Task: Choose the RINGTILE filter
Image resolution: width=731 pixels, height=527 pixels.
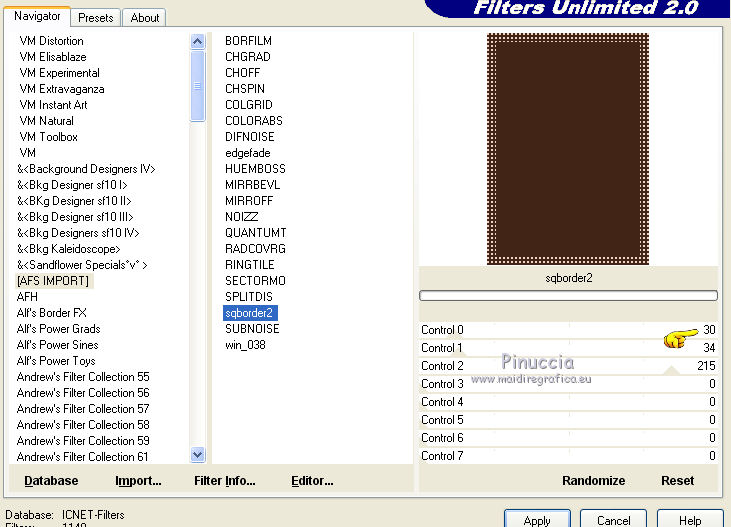Action: (249, 265)
